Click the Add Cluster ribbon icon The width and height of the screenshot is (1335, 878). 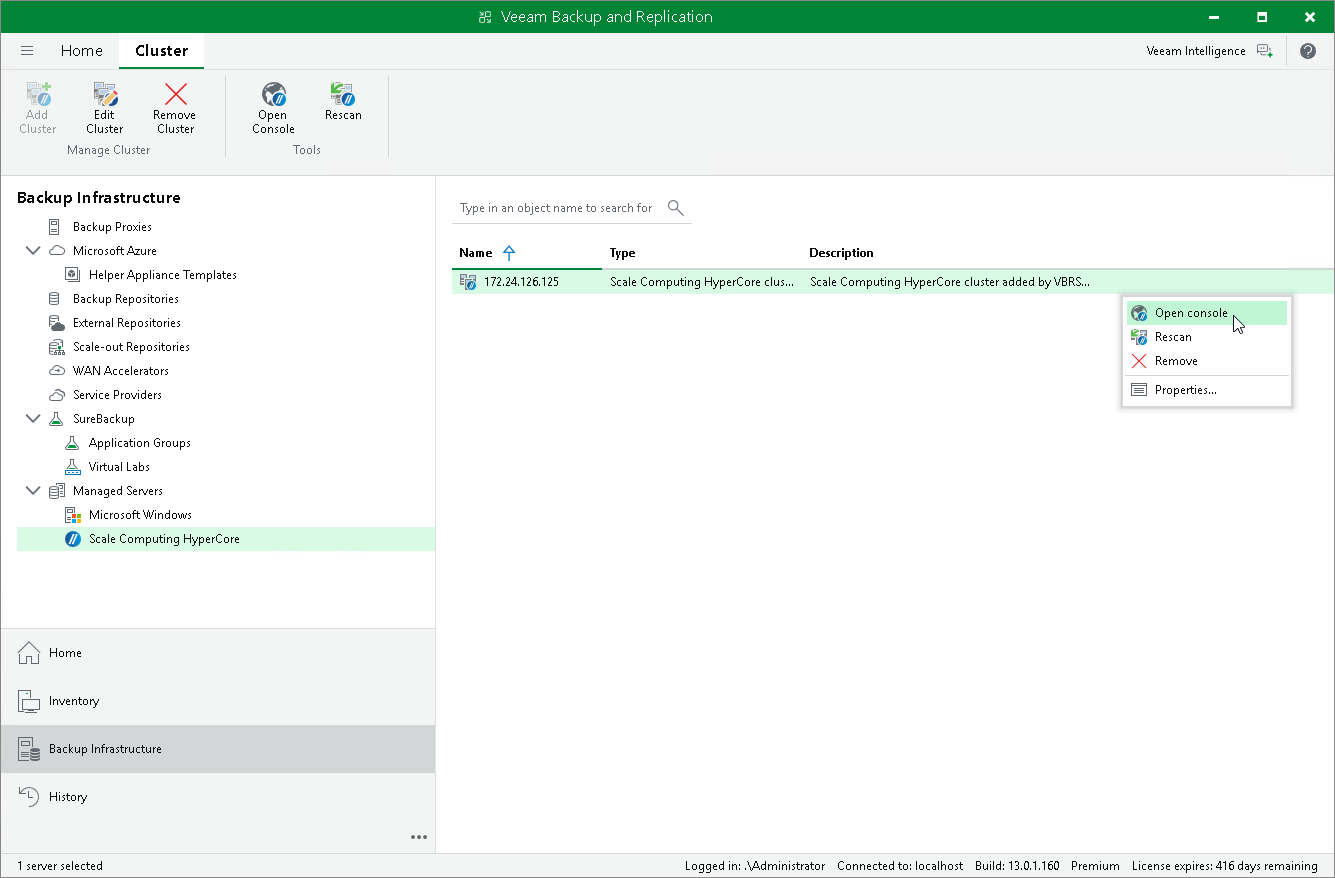point(38,94)
